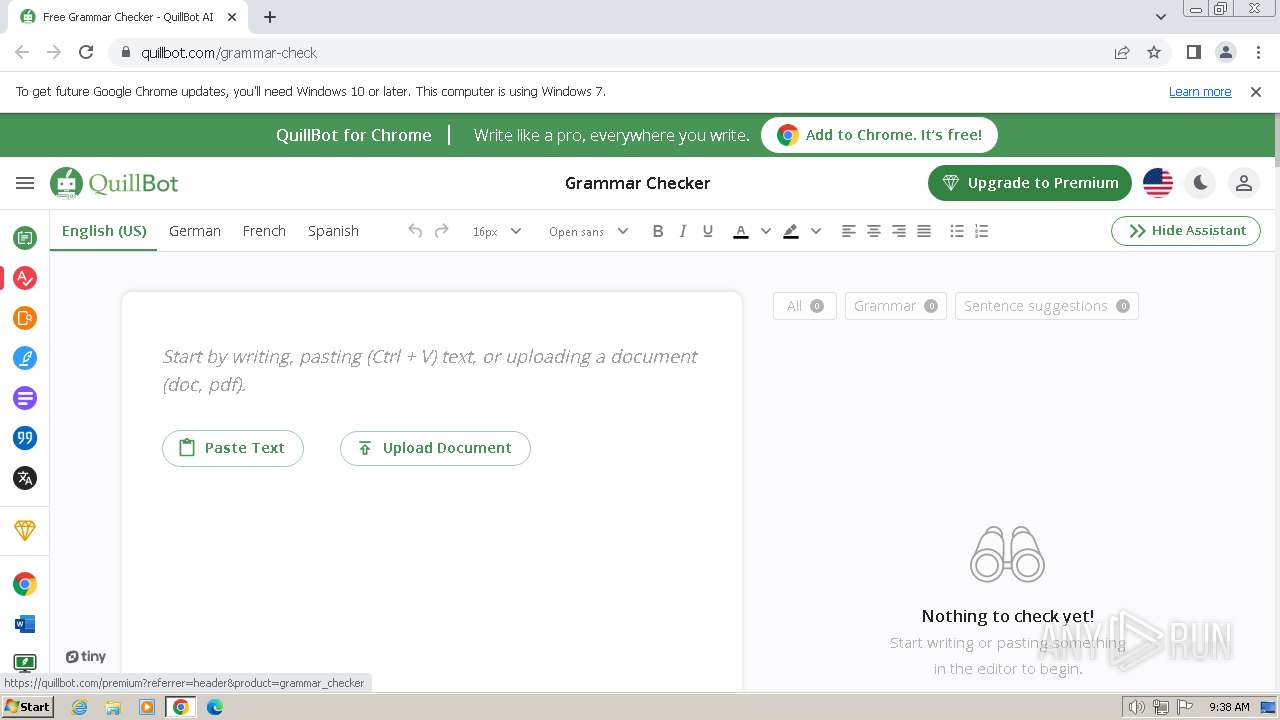Image resolution: width=1280 pixels, height=720 pixels.
Task: Click the Upload Document button
Action: tap(435, 448)
